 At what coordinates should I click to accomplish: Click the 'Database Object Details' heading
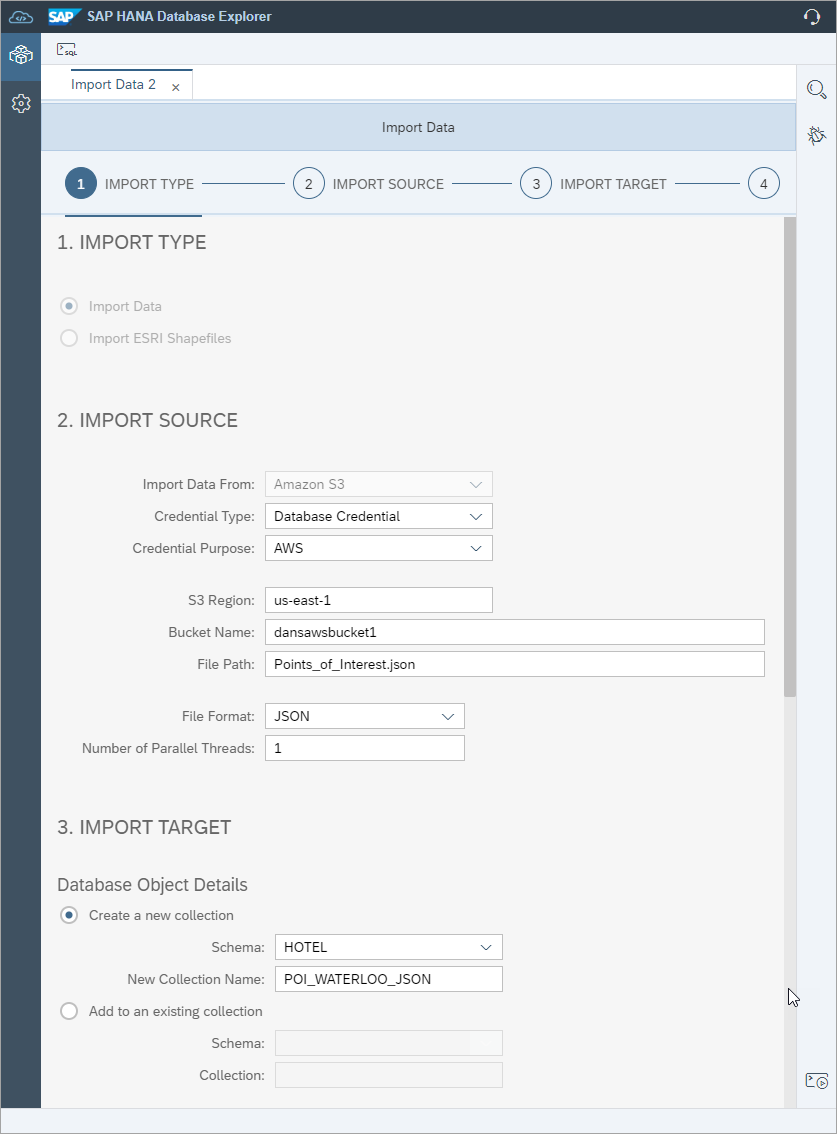click(x=152, y=884)
